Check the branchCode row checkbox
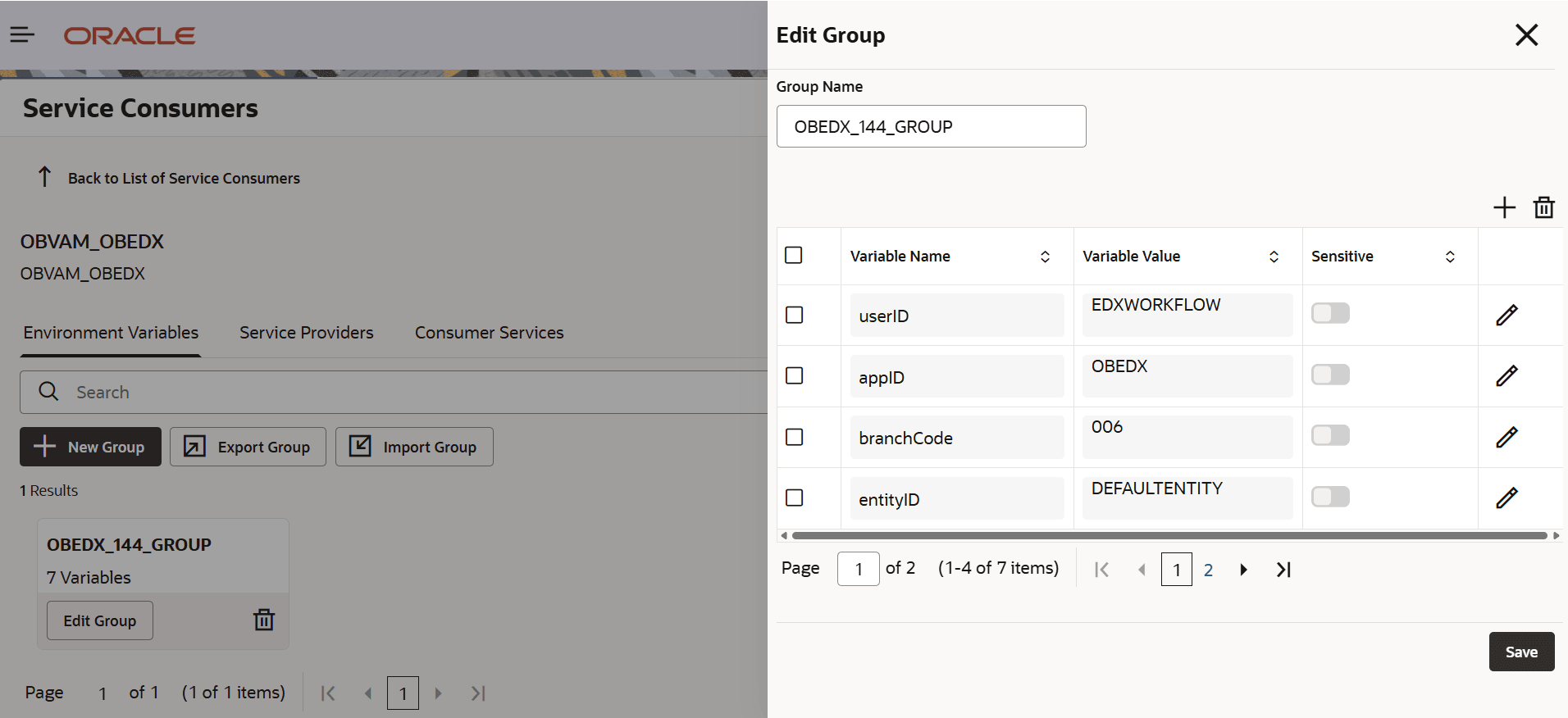The height and width of the screenshot is (718, 1568). pos(794,437)
